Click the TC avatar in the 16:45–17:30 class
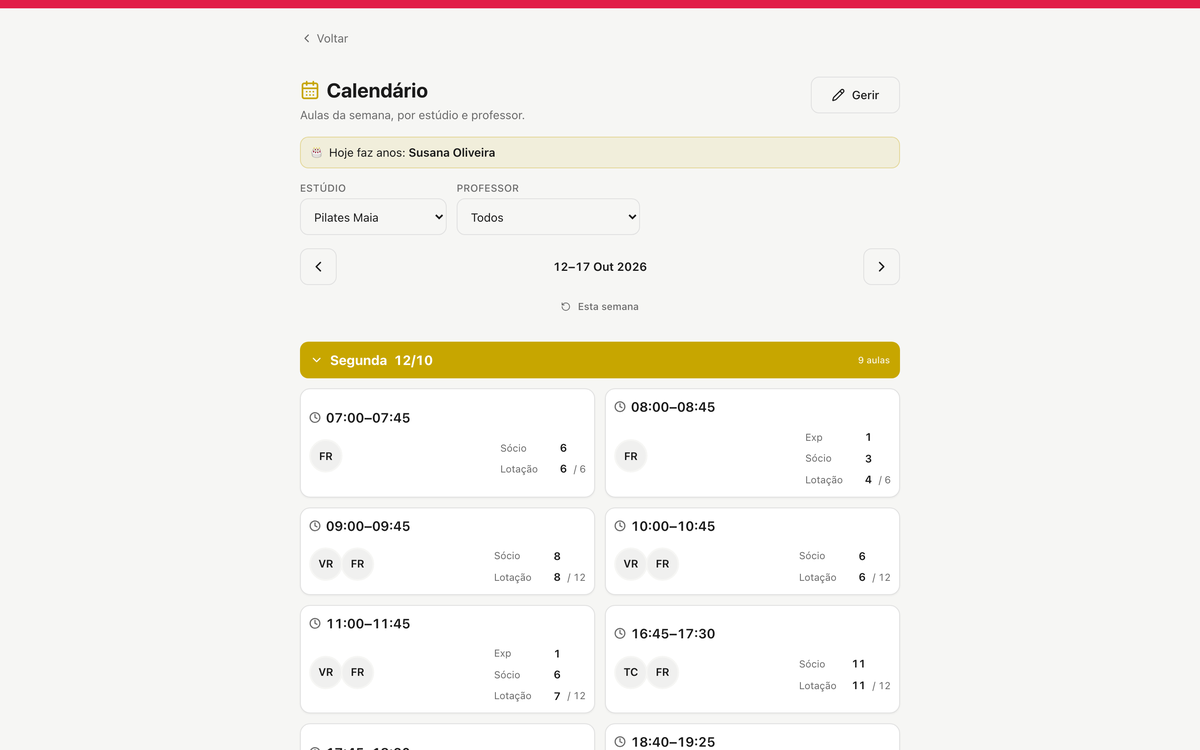The width and height of the screenshot is (1200, 750). (x=631, y=672)
